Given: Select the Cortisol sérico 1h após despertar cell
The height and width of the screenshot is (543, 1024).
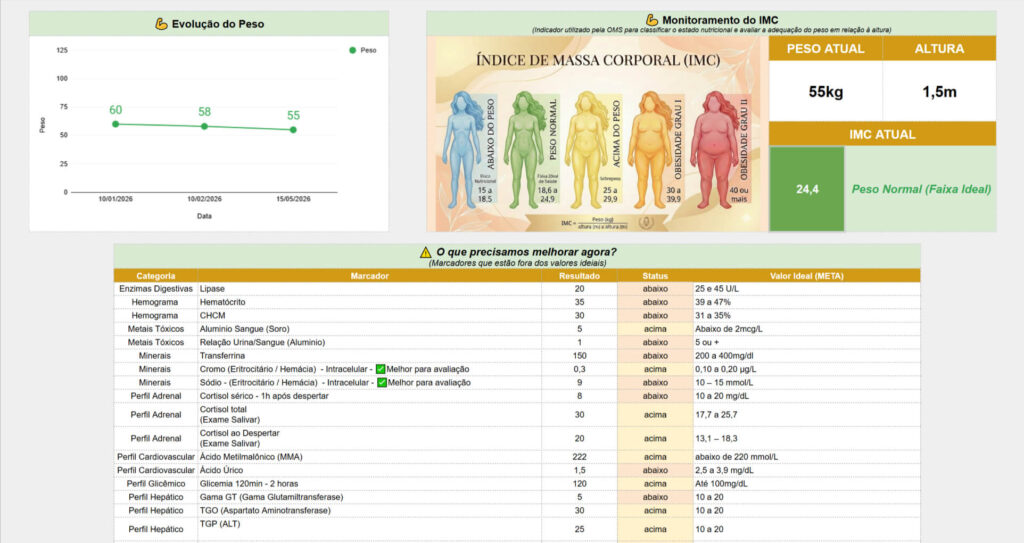Looking at the screenshot, I should (x=370, y=396).
